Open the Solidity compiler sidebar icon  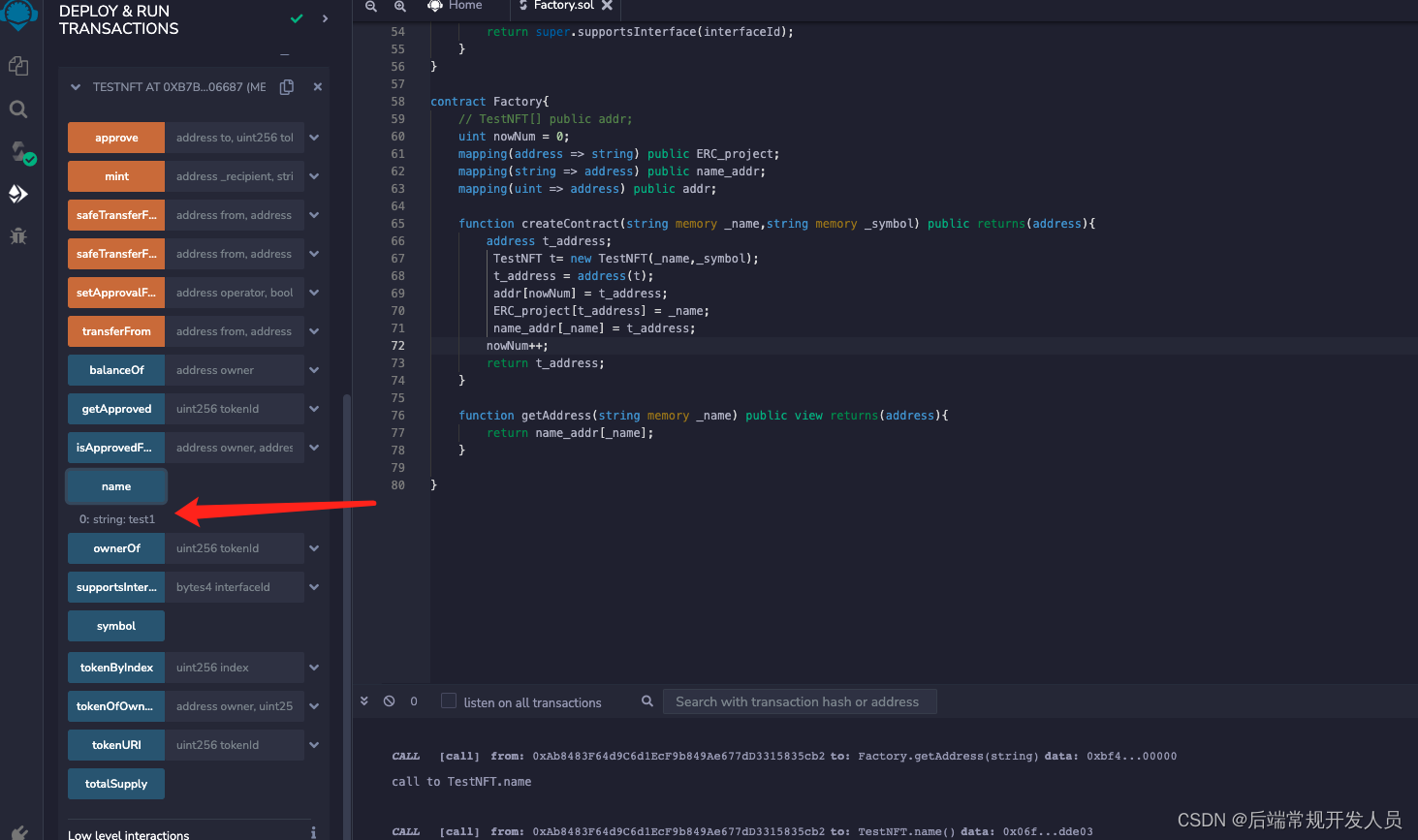pyautogui.click(x=20, y=152)
